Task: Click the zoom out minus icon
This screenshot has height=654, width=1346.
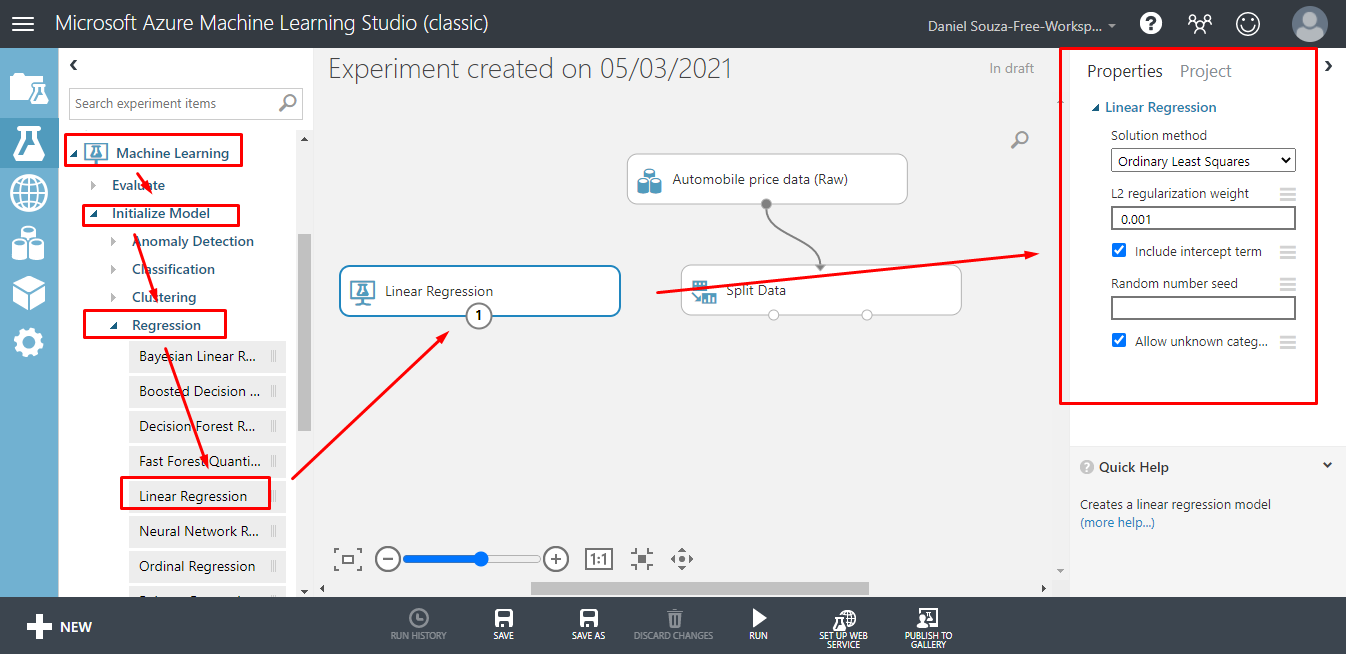Action: click(x=388, y=559)
